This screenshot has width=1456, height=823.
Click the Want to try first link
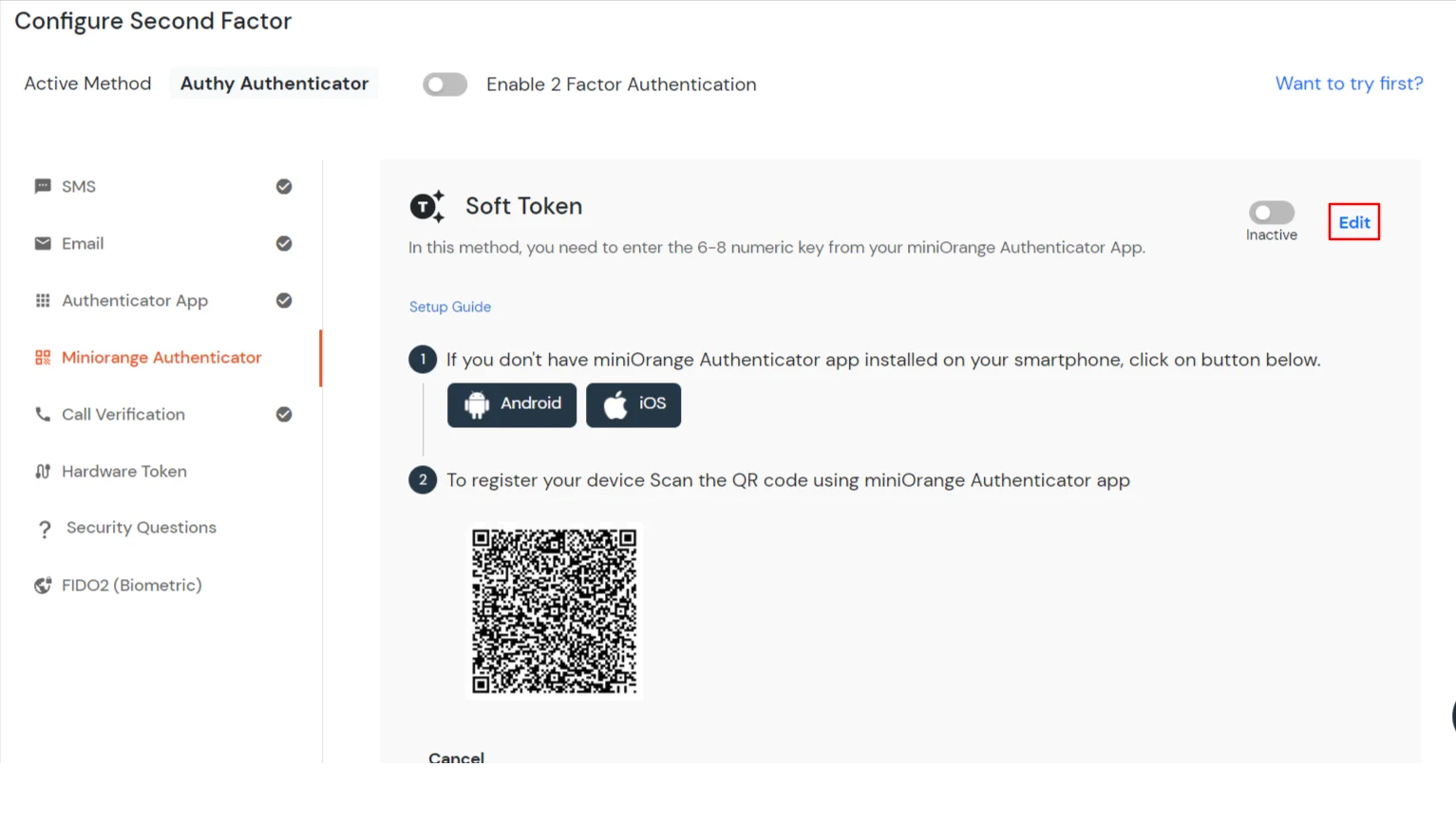pos(1349,84)
